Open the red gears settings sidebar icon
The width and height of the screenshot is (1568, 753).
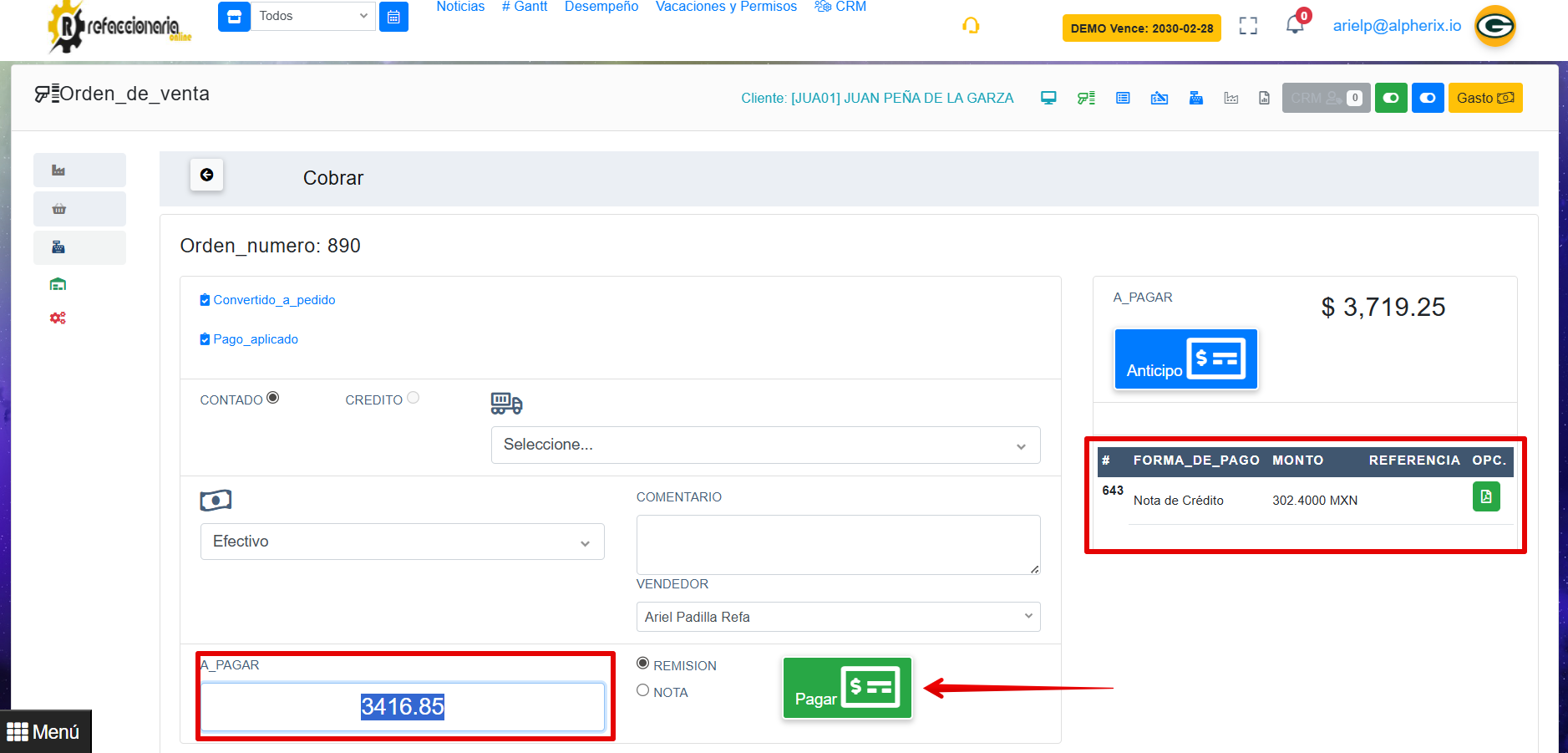(58, 318)
